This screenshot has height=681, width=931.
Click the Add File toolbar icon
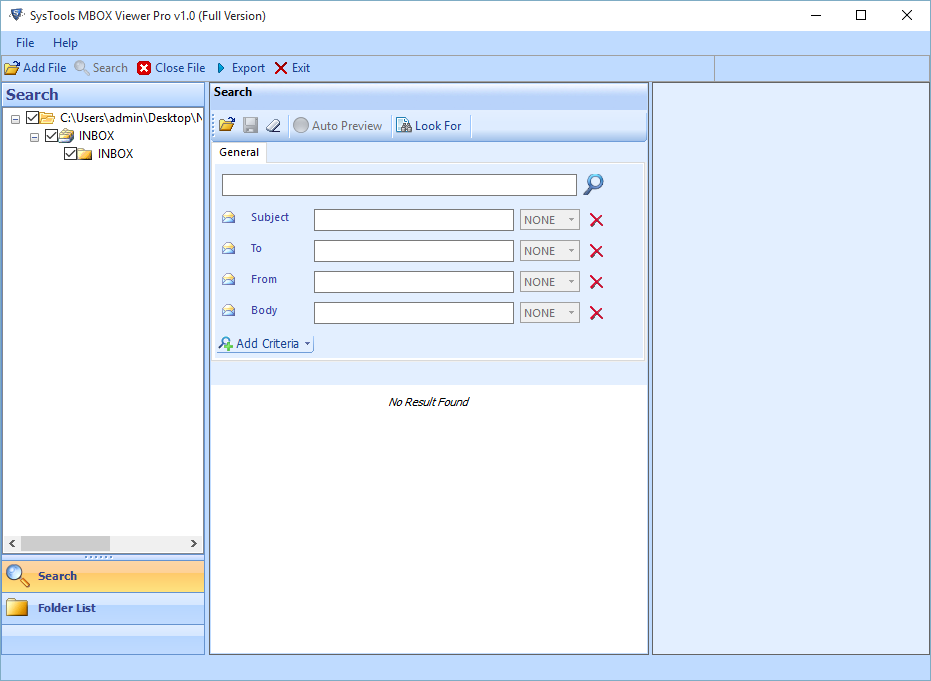12,68
